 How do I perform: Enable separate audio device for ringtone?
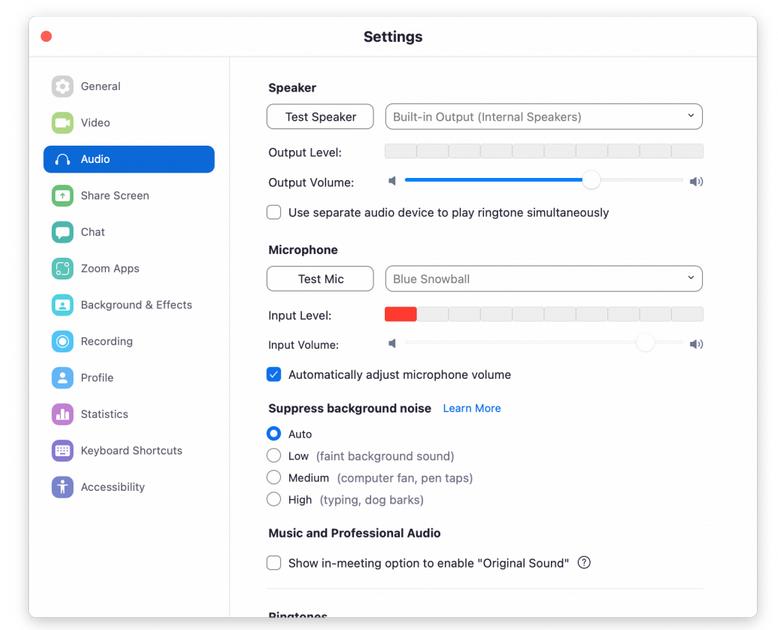tap(274, 212)
